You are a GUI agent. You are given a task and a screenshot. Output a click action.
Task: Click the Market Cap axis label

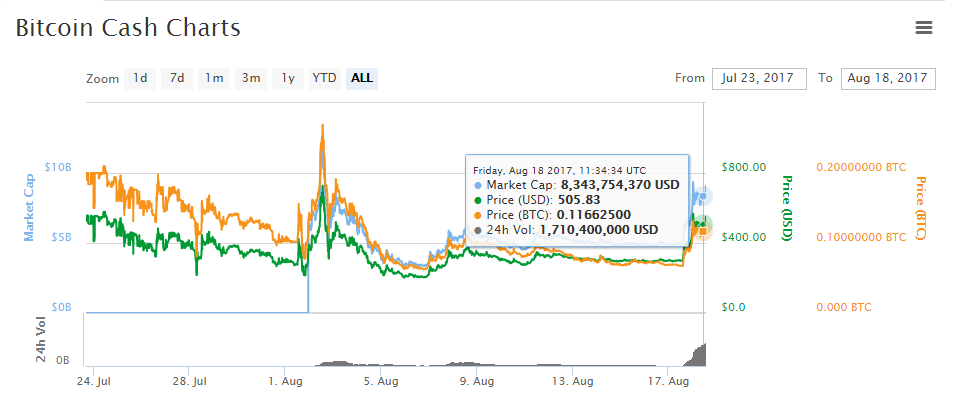pyautogui.click(x=29, y=207)
